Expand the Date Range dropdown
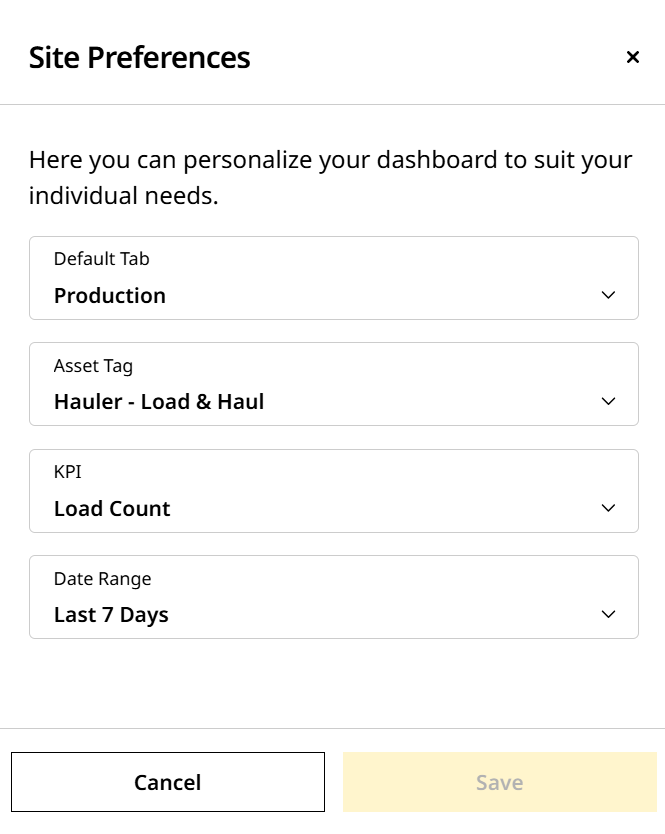The image size is (665, 834). (x=333, y=597)
